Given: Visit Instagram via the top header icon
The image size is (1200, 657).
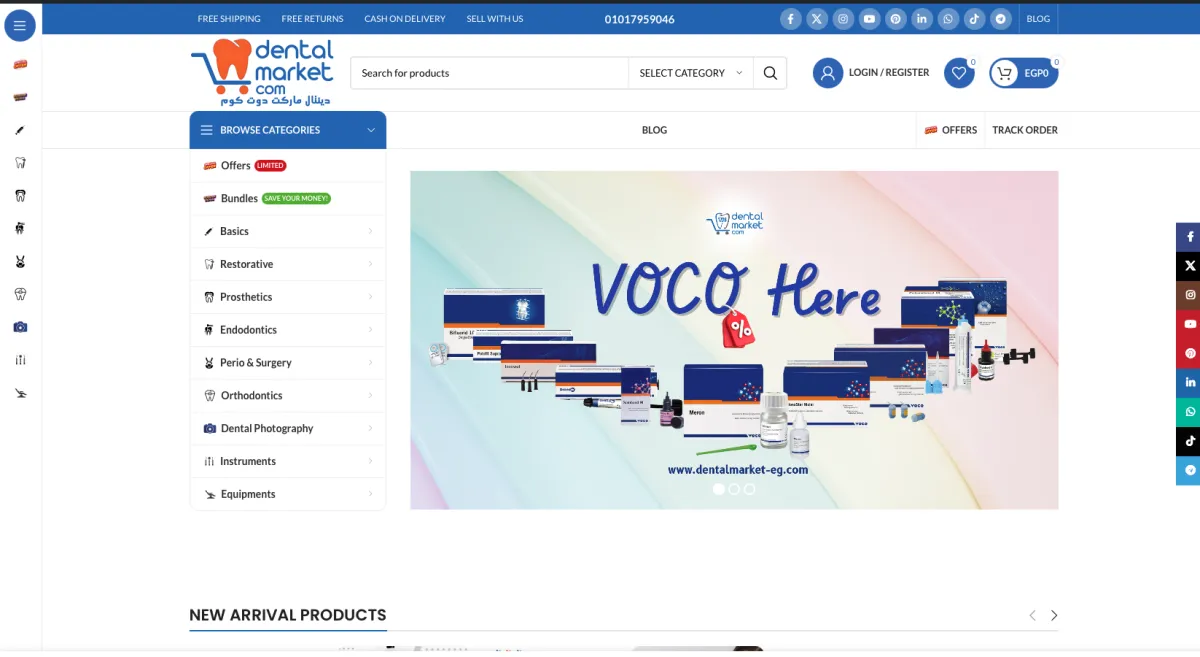Looking at the screenshot, I should click(843, 19).
